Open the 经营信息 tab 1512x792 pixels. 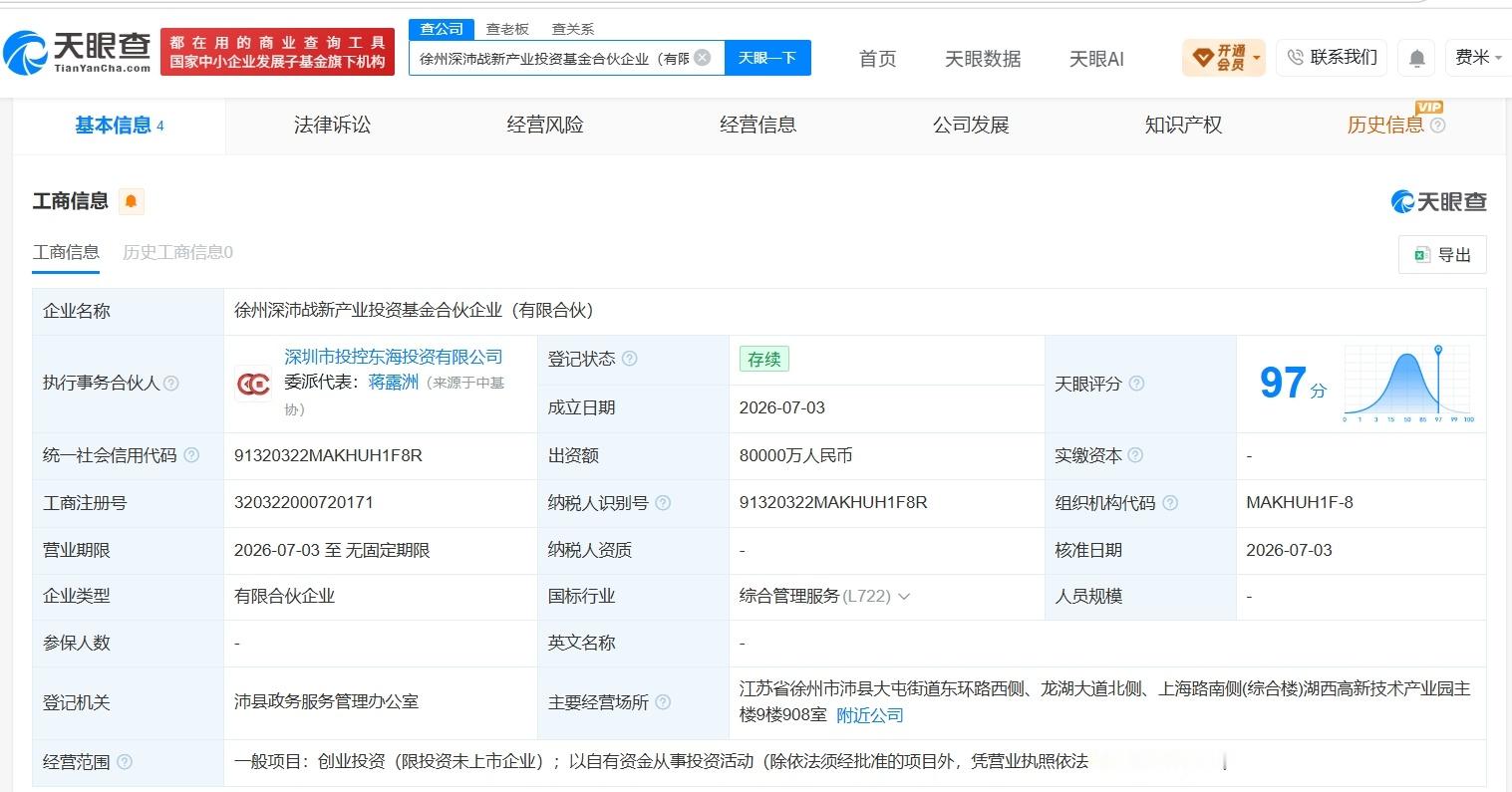click(x=757, y=126)
